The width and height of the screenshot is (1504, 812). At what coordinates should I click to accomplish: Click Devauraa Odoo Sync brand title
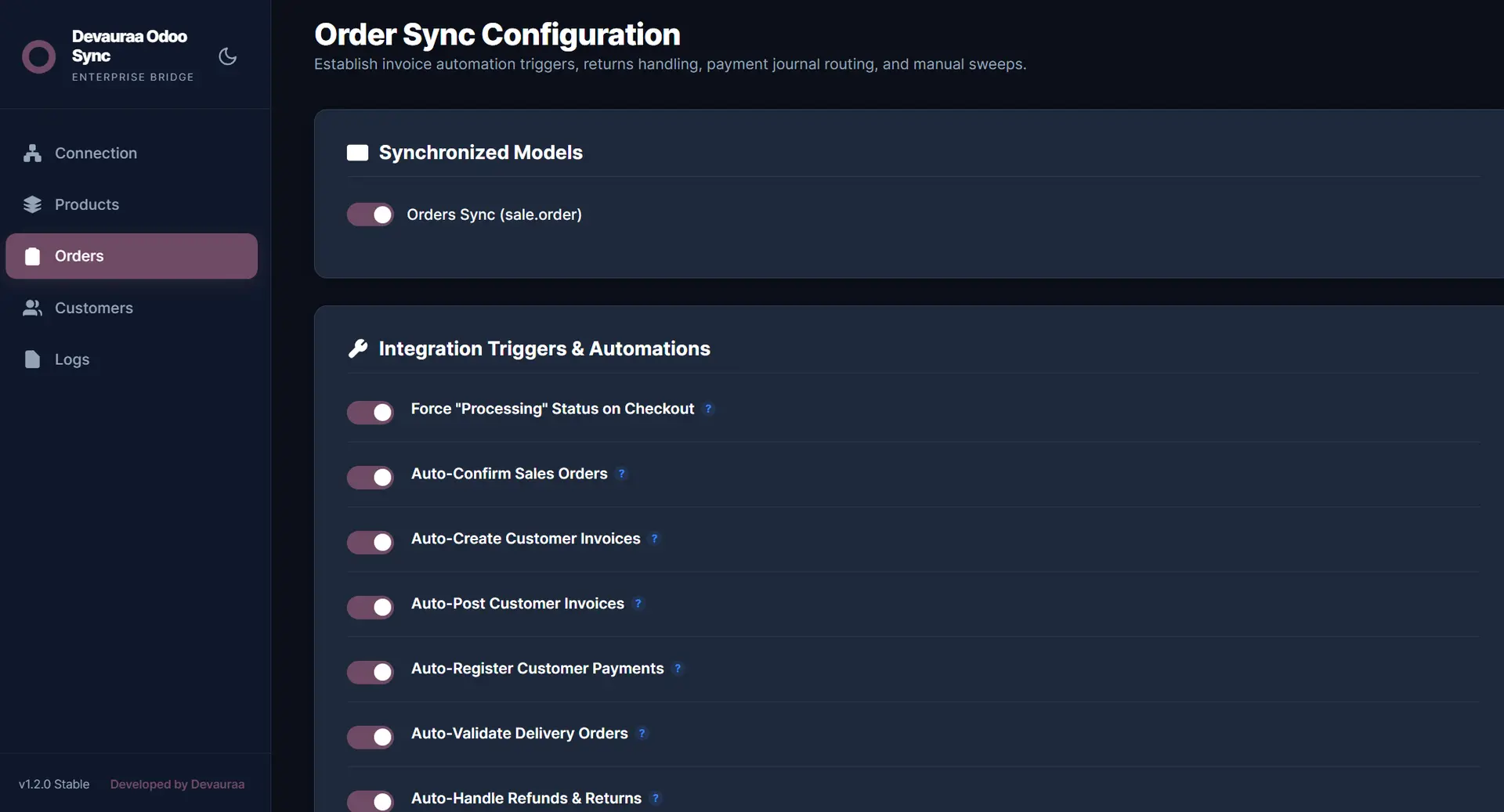pos(129,46)
